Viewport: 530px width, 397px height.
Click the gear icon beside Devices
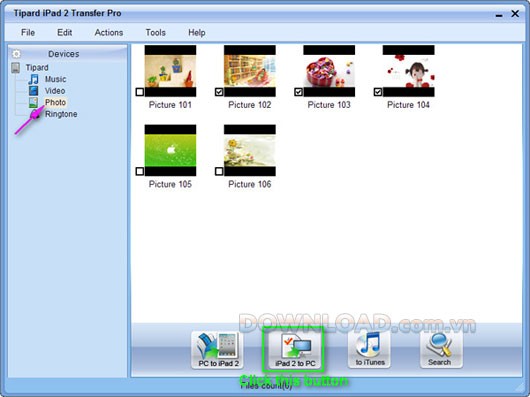coord(16,54)
